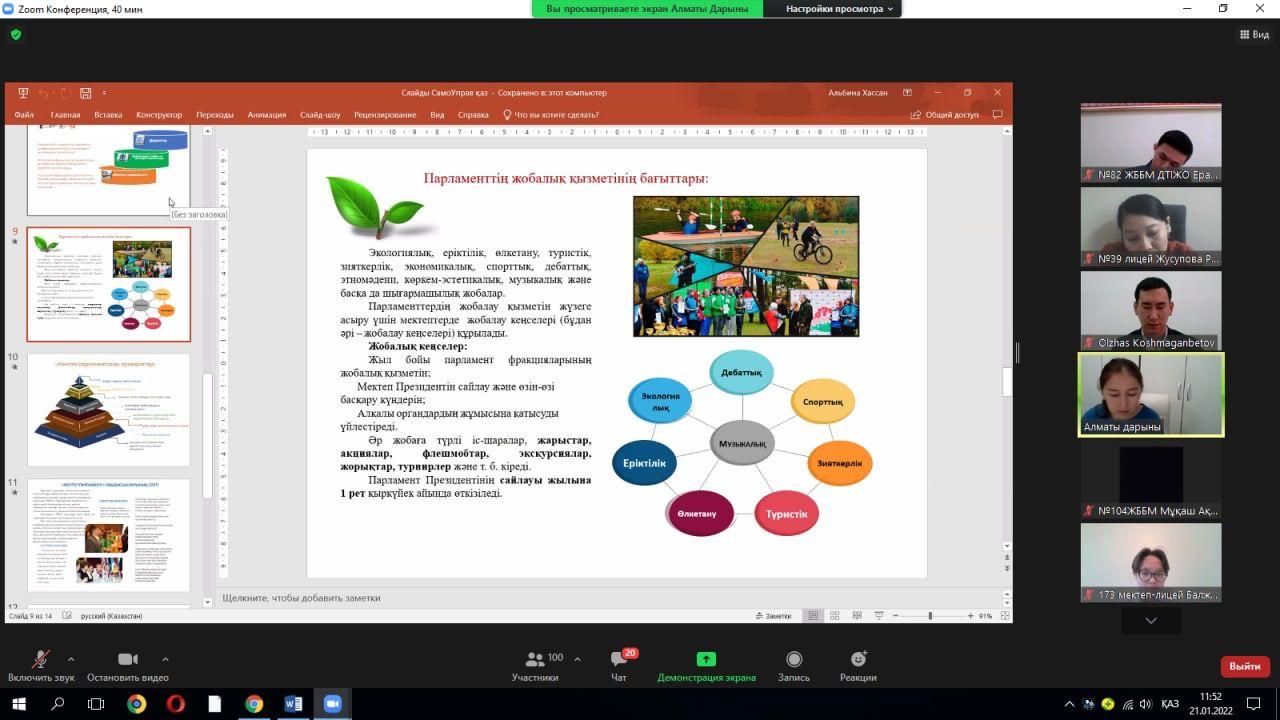Stop video with Остановить видео
The image size is (1280, 720).
pyautogui.click(x=127, y=665)
